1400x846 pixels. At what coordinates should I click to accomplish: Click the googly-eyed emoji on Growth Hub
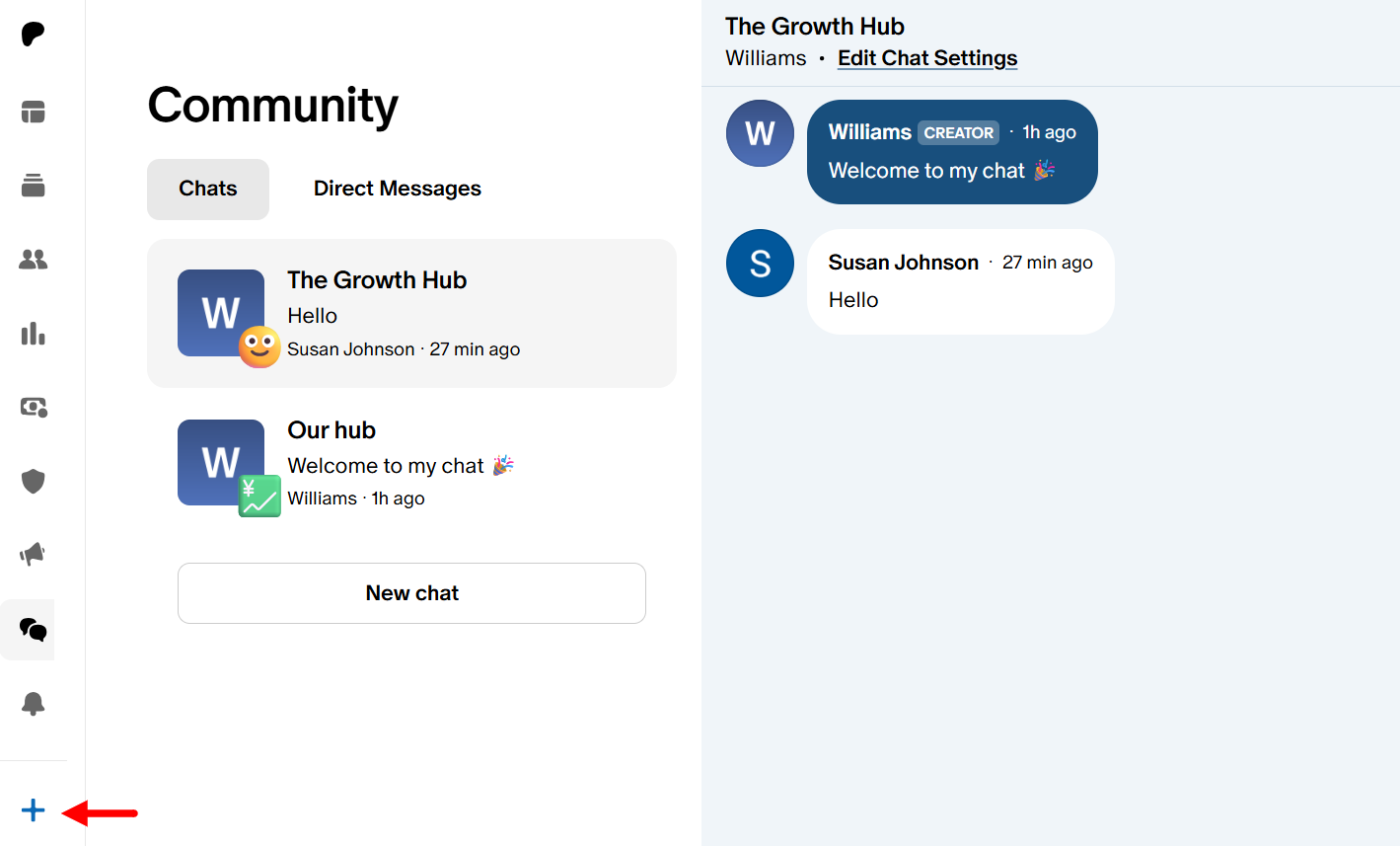pyautogui.click(x=259, y=346)
